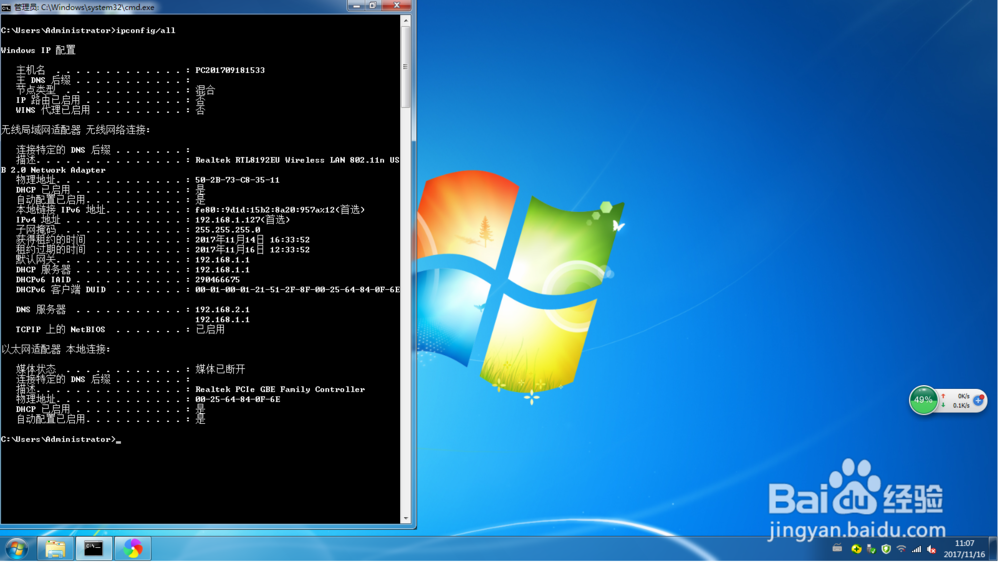Open the clock showing 11:07
This screenshot has width=1000, height=564.
[x=966, y=550]
